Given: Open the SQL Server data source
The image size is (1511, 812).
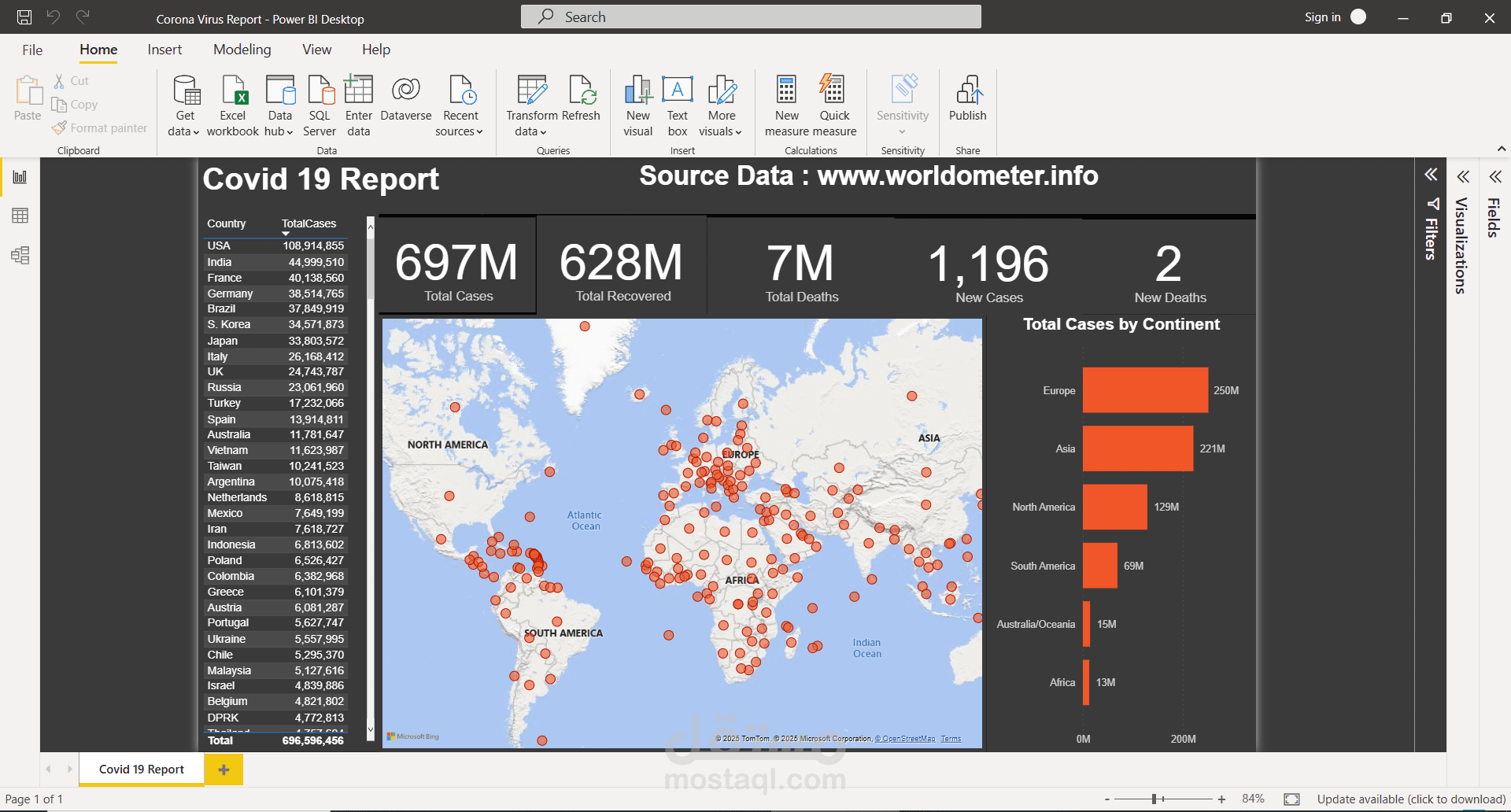Looking at the screenshot, I should pos(320,91).
